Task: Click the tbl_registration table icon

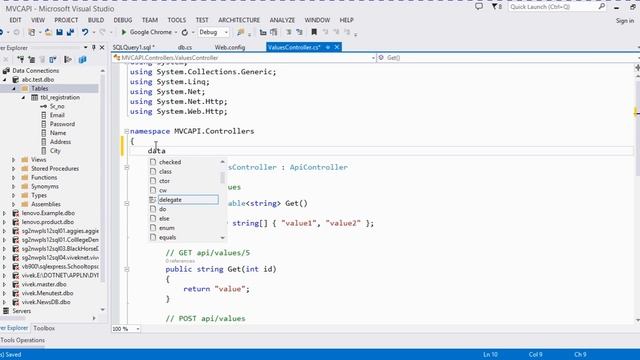Action: click(x=35, y=97)
